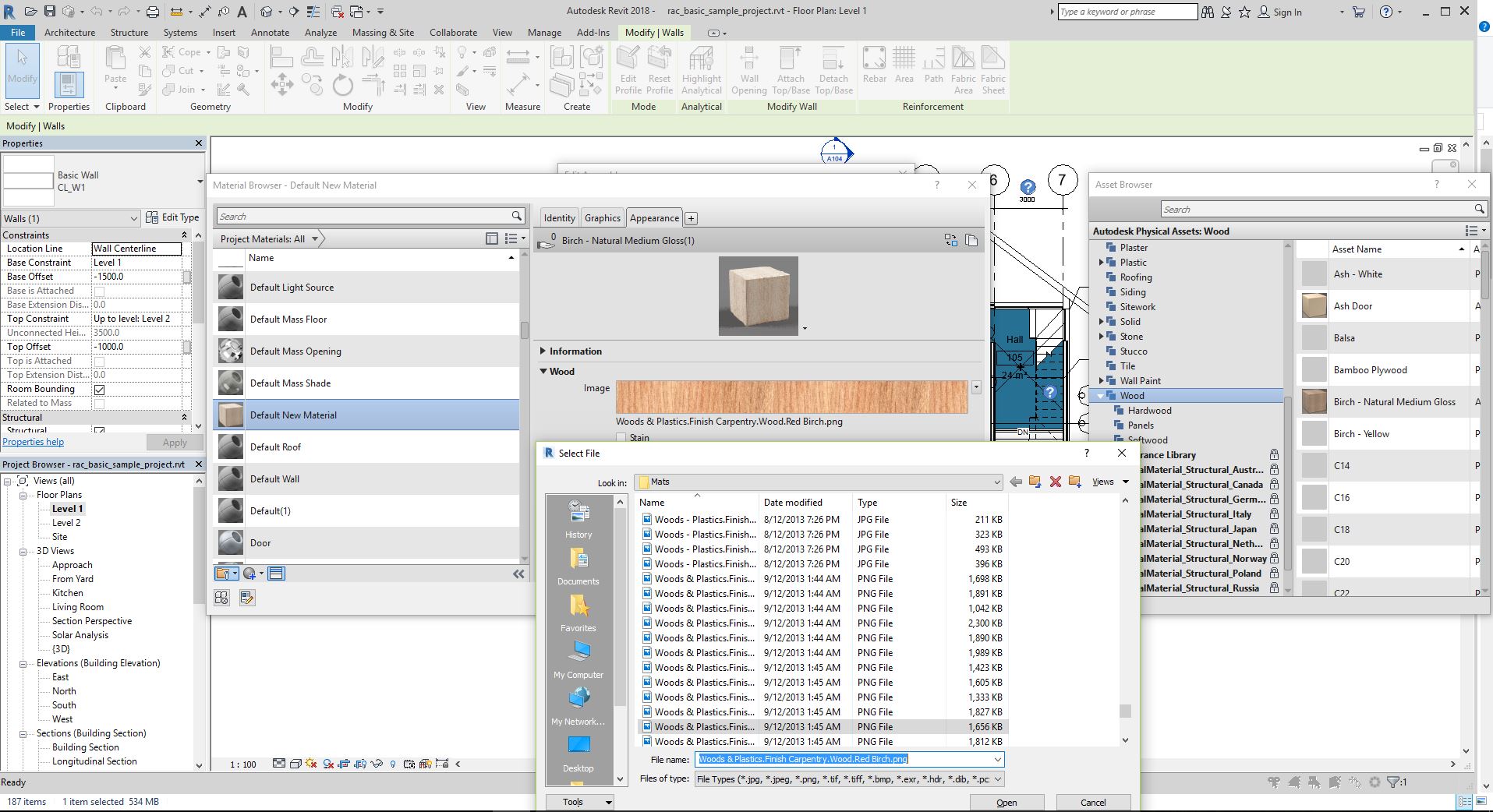Open My Computer location in Select File sidebar

(x=578, y=660)
